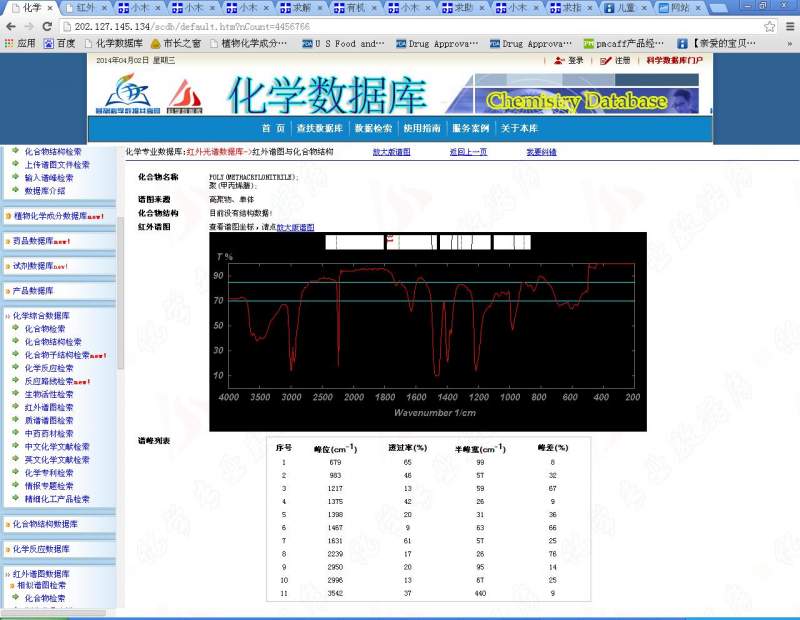Click arrow icon beside 中药药材检索
Viewport: 800px width, 620px height.
click(15, 433)
